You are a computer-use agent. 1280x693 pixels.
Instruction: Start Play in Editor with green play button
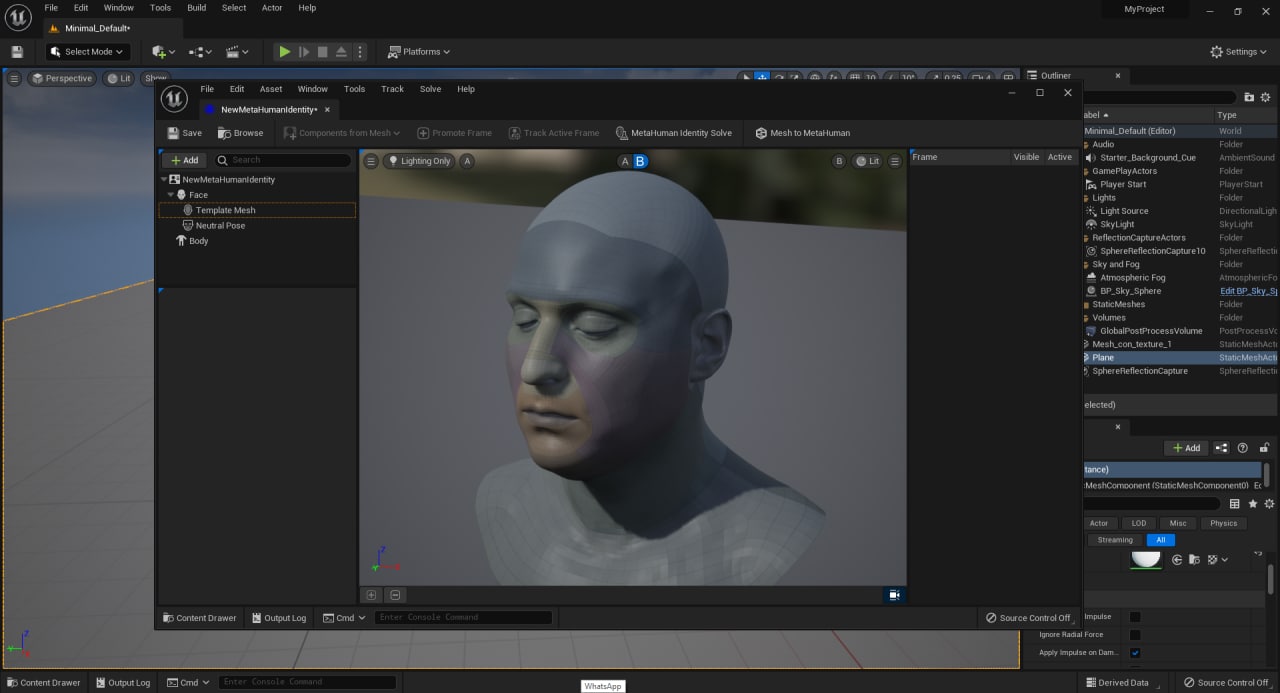(285, 51)
